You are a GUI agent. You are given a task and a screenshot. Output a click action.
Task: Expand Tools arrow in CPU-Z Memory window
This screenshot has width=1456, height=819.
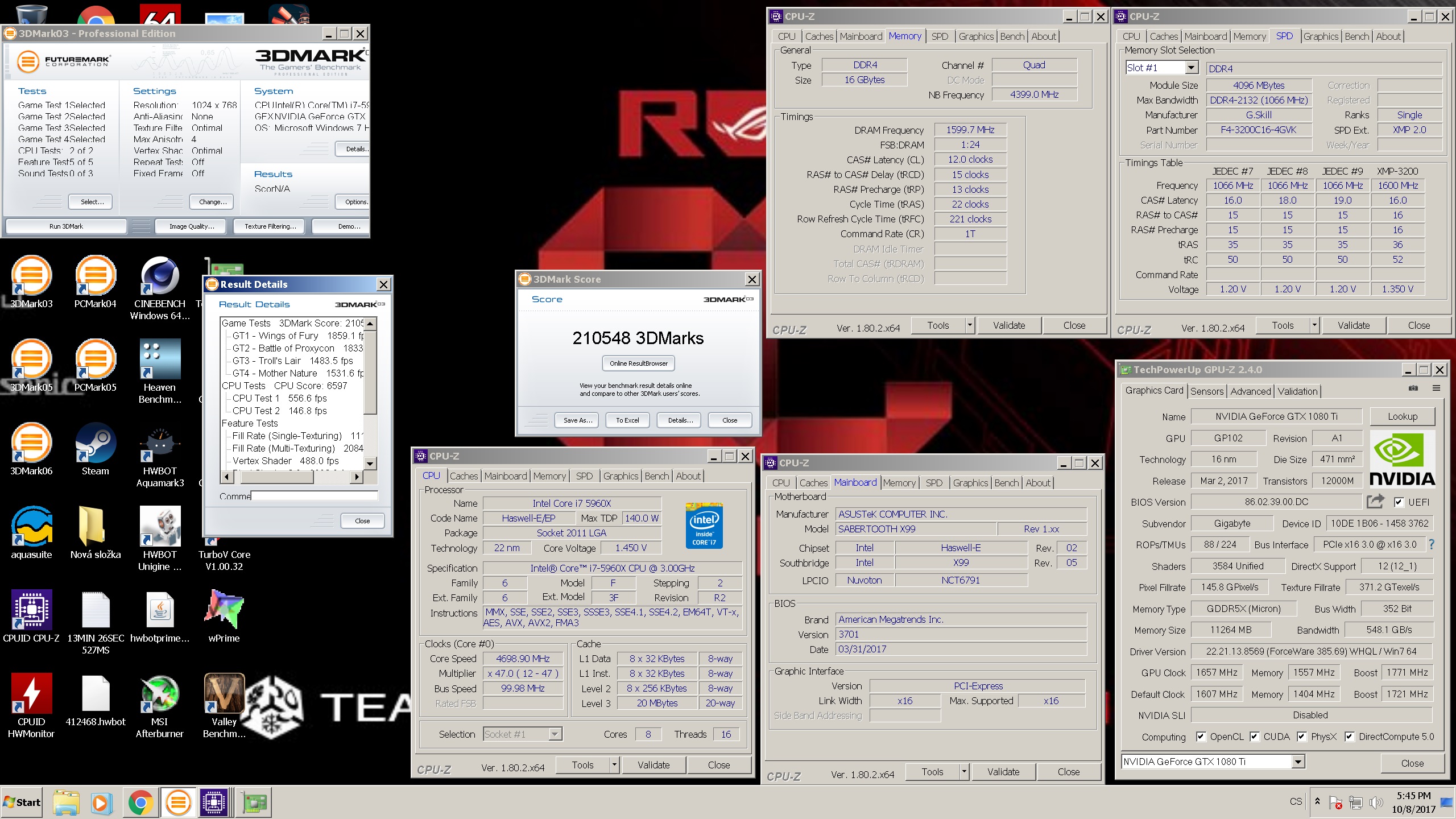click(x=970, y=325)
